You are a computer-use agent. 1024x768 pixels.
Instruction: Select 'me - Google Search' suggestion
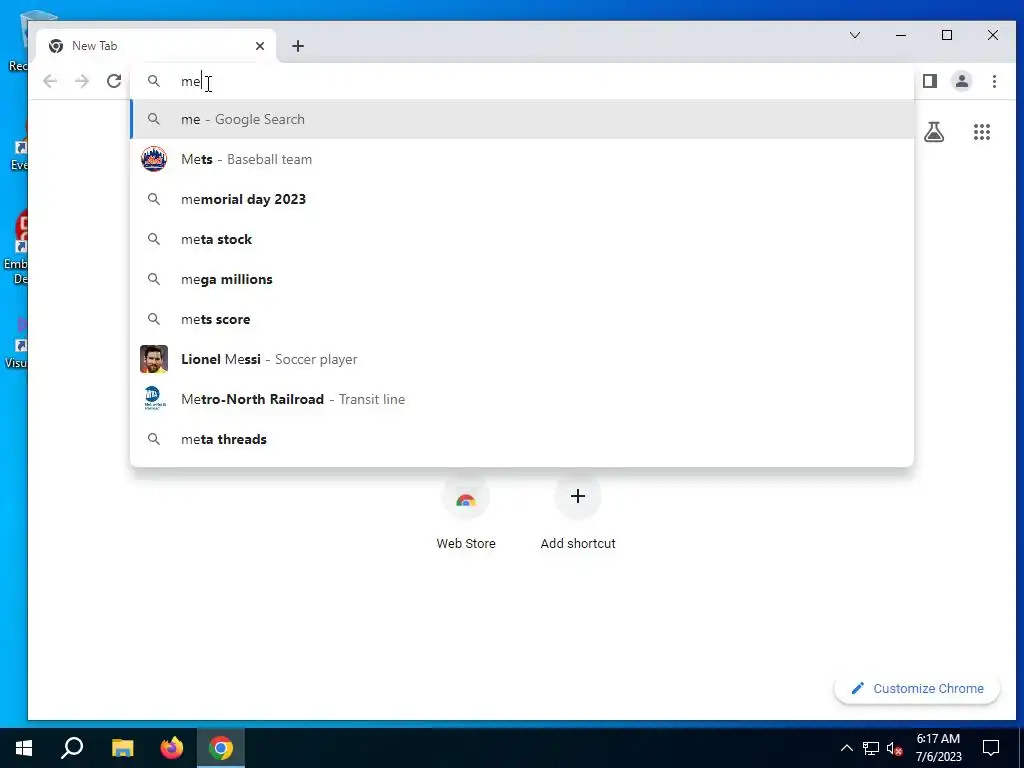(x=522, y=120)
